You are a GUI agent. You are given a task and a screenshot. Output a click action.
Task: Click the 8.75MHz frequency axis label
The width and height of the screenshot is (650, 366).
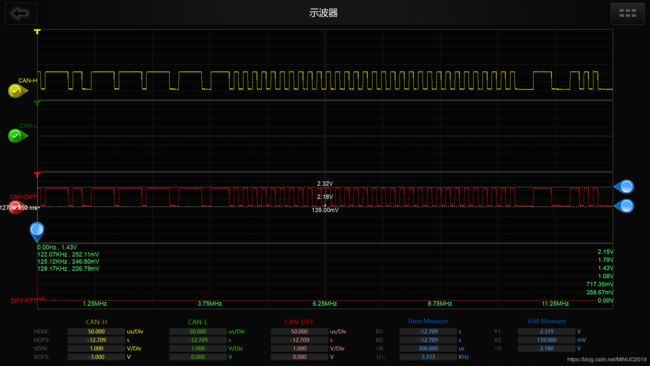440,304
